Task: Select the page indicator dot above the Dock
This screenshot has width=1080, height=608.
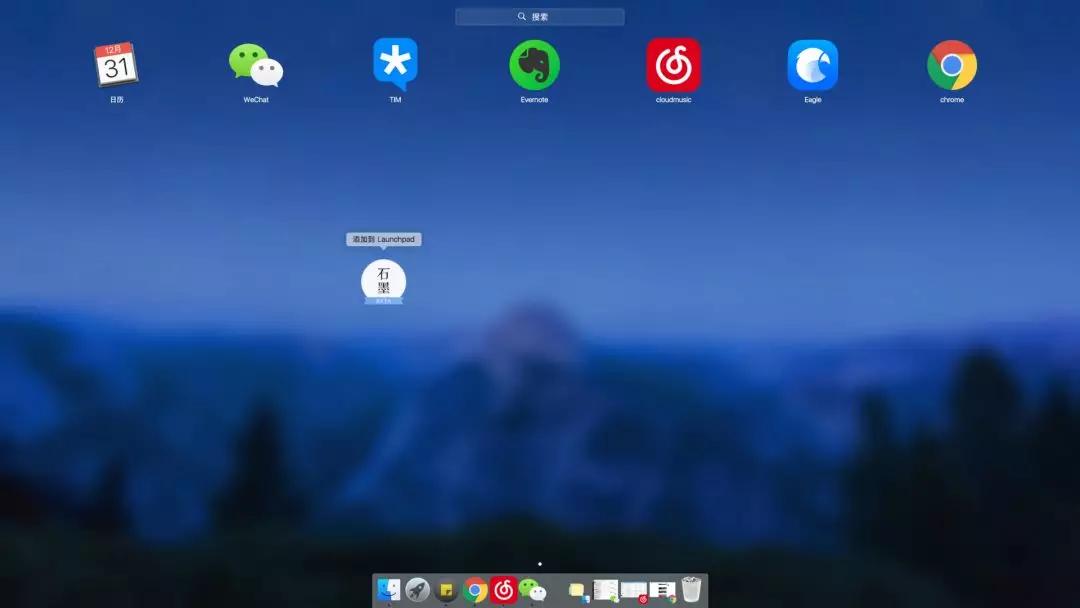Action: coord(540,563)
